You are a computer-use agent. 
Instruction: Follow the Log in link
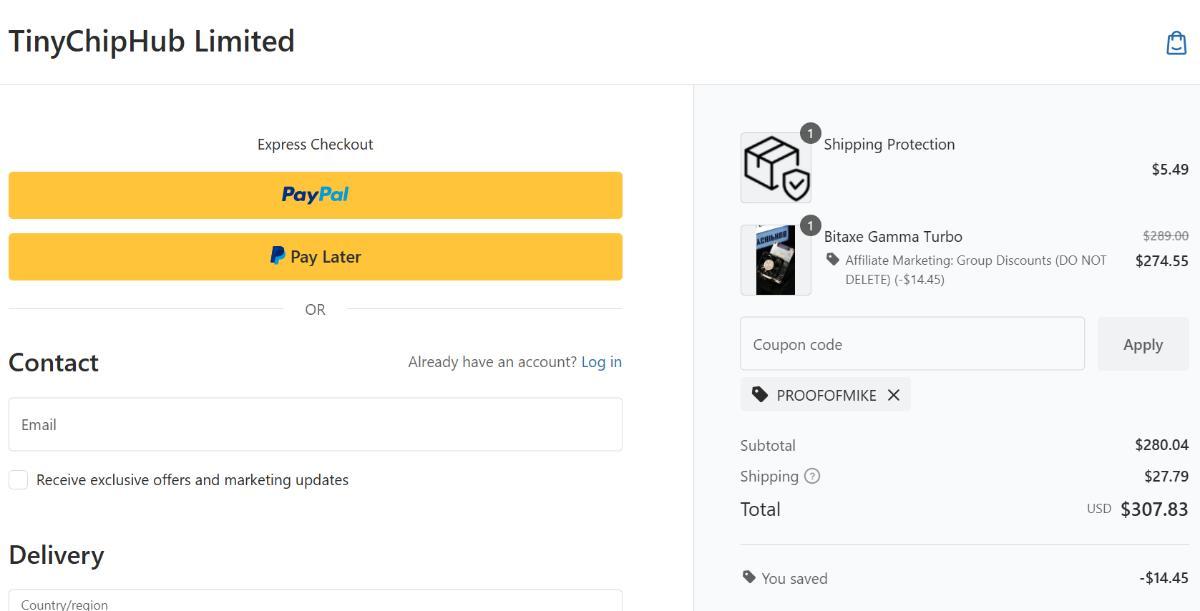point(601,362)
